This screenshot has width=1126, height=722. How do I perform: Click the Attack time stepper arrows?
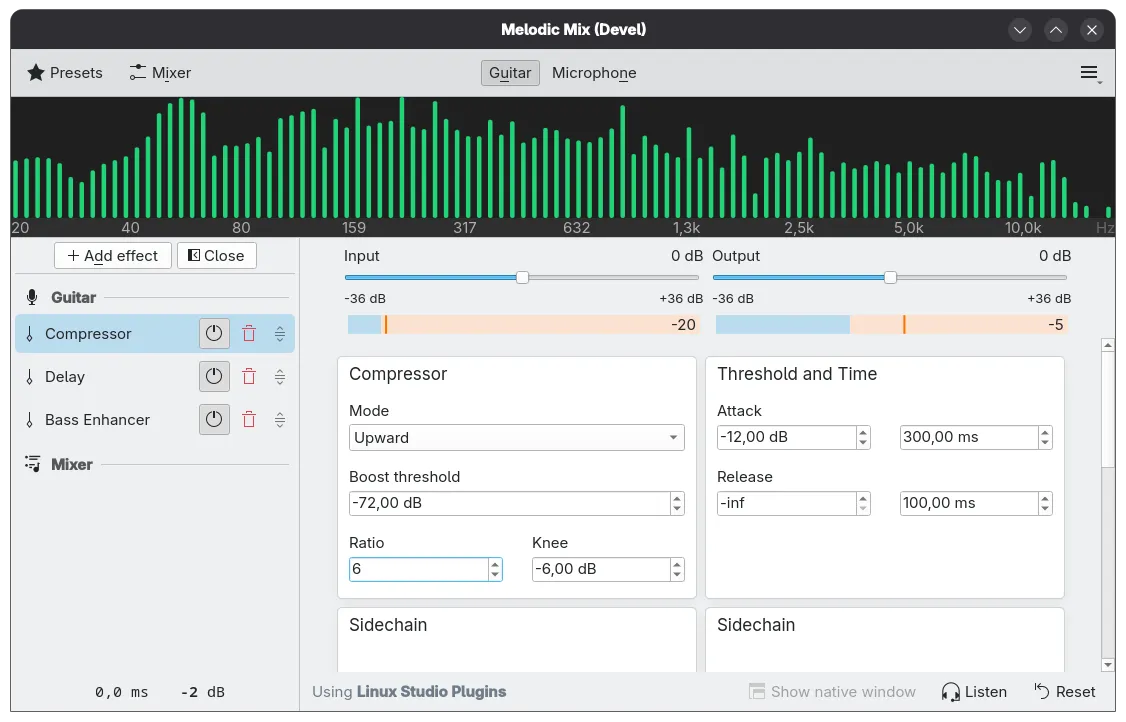click(1045, 437)
